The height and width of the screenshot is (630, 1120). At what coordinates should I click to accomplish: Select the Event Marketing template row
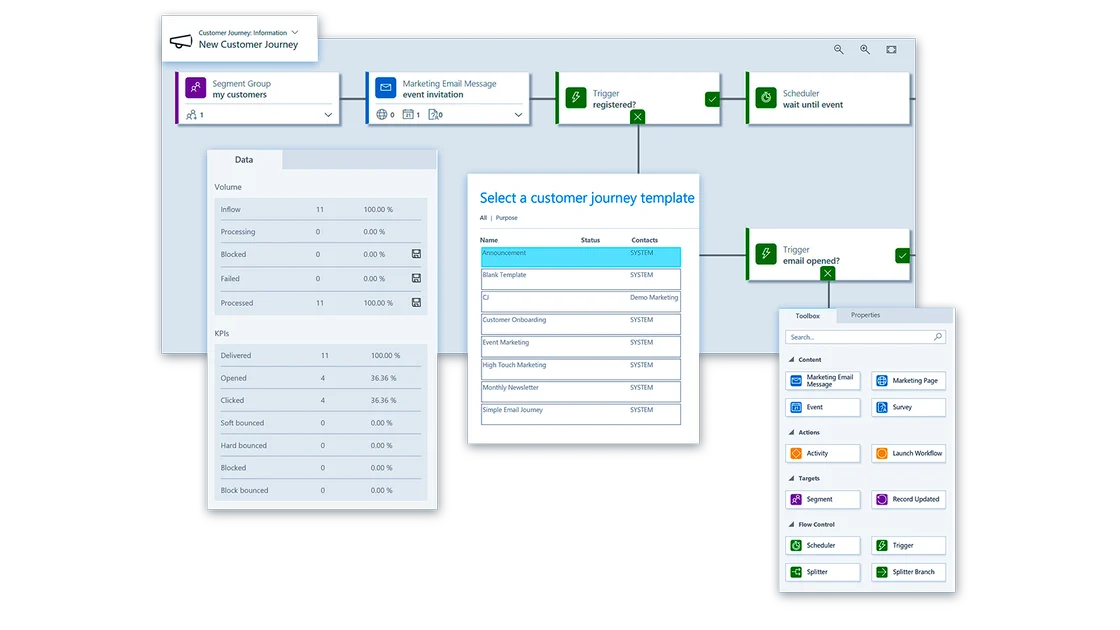581,346
